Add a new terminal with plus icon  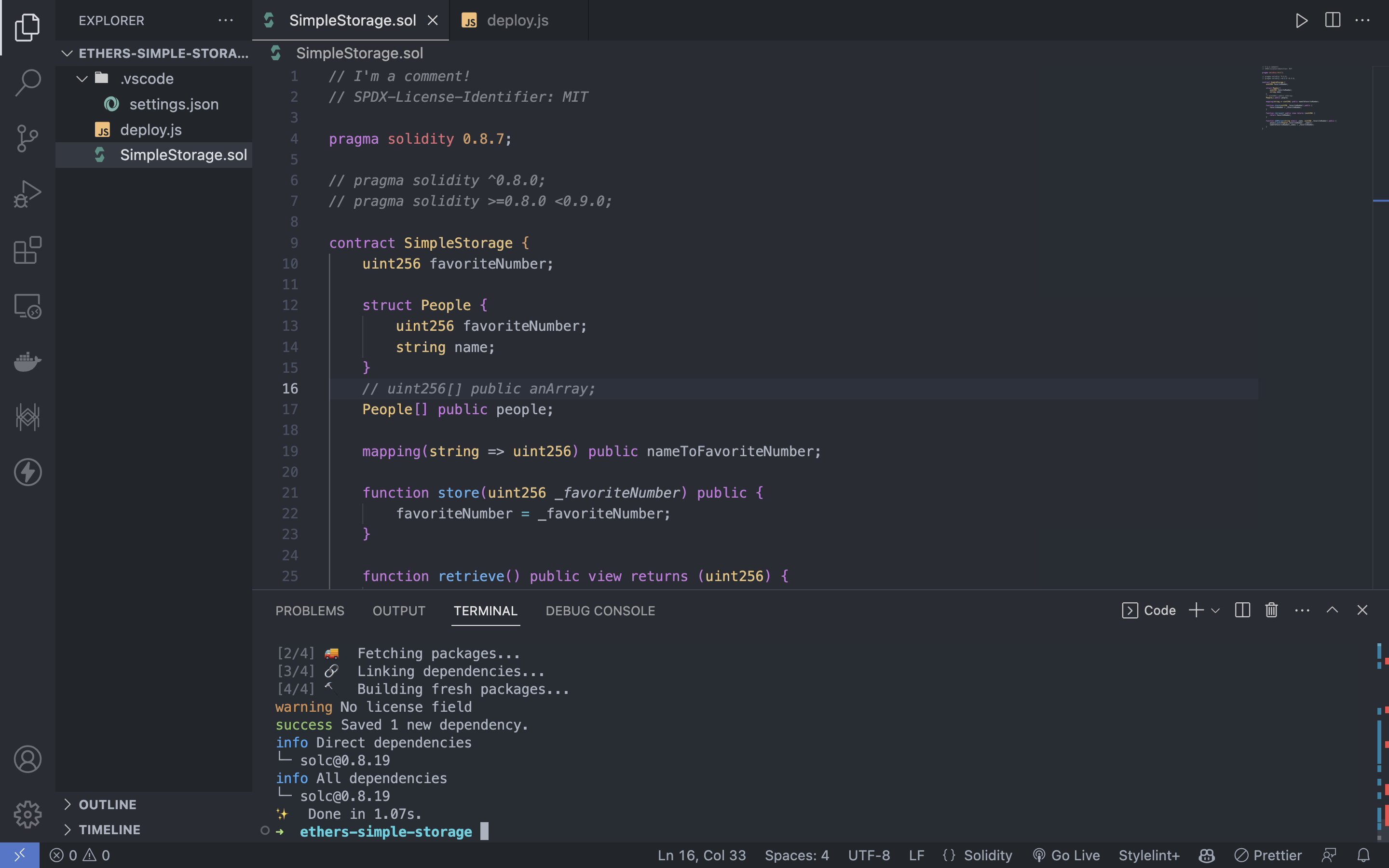1196,610
